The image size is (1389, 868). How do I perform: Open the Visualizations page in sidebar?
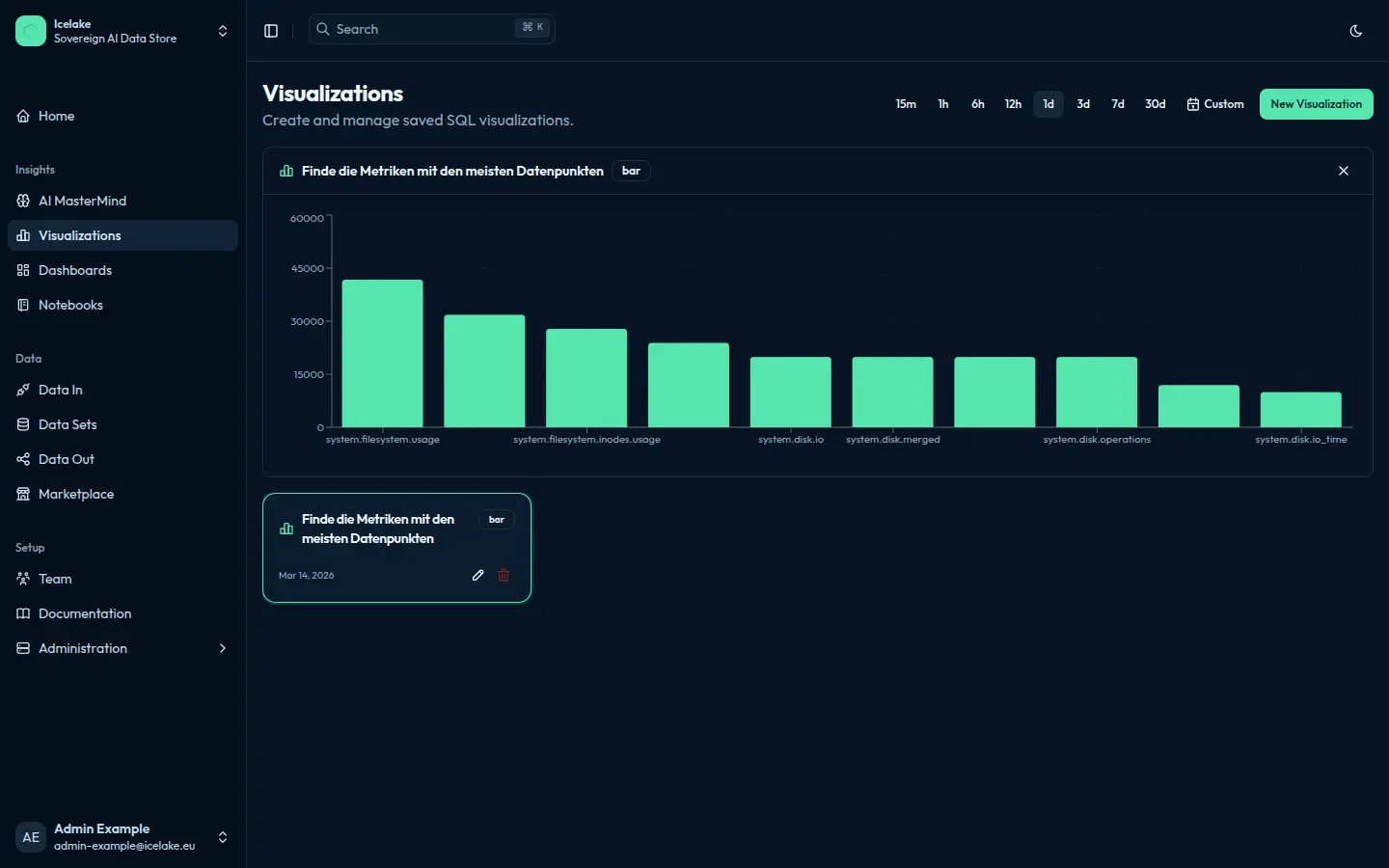point(123,235)
